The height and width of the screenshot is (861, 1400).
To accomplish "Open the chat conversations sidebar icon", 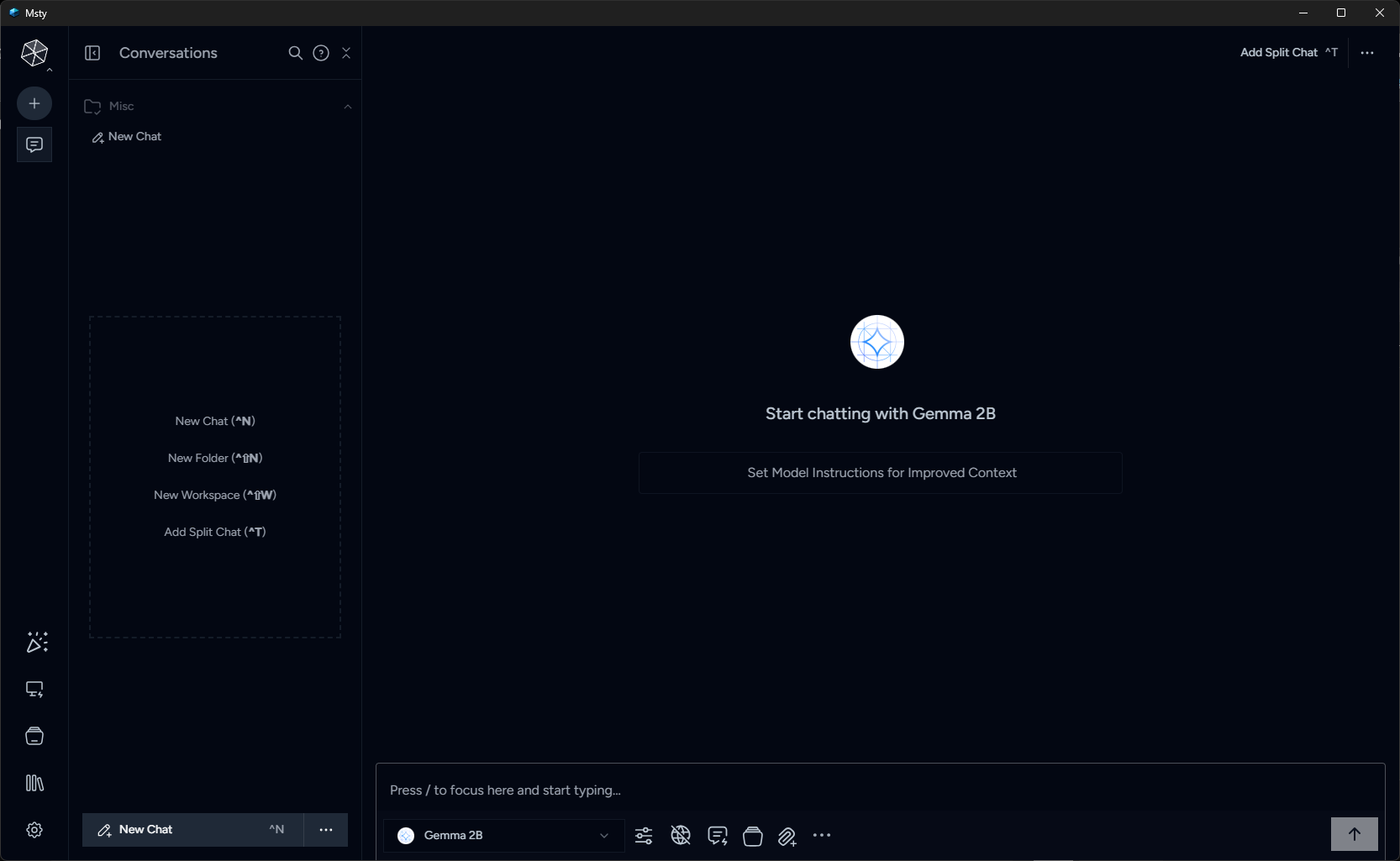I will pos(34,144).
